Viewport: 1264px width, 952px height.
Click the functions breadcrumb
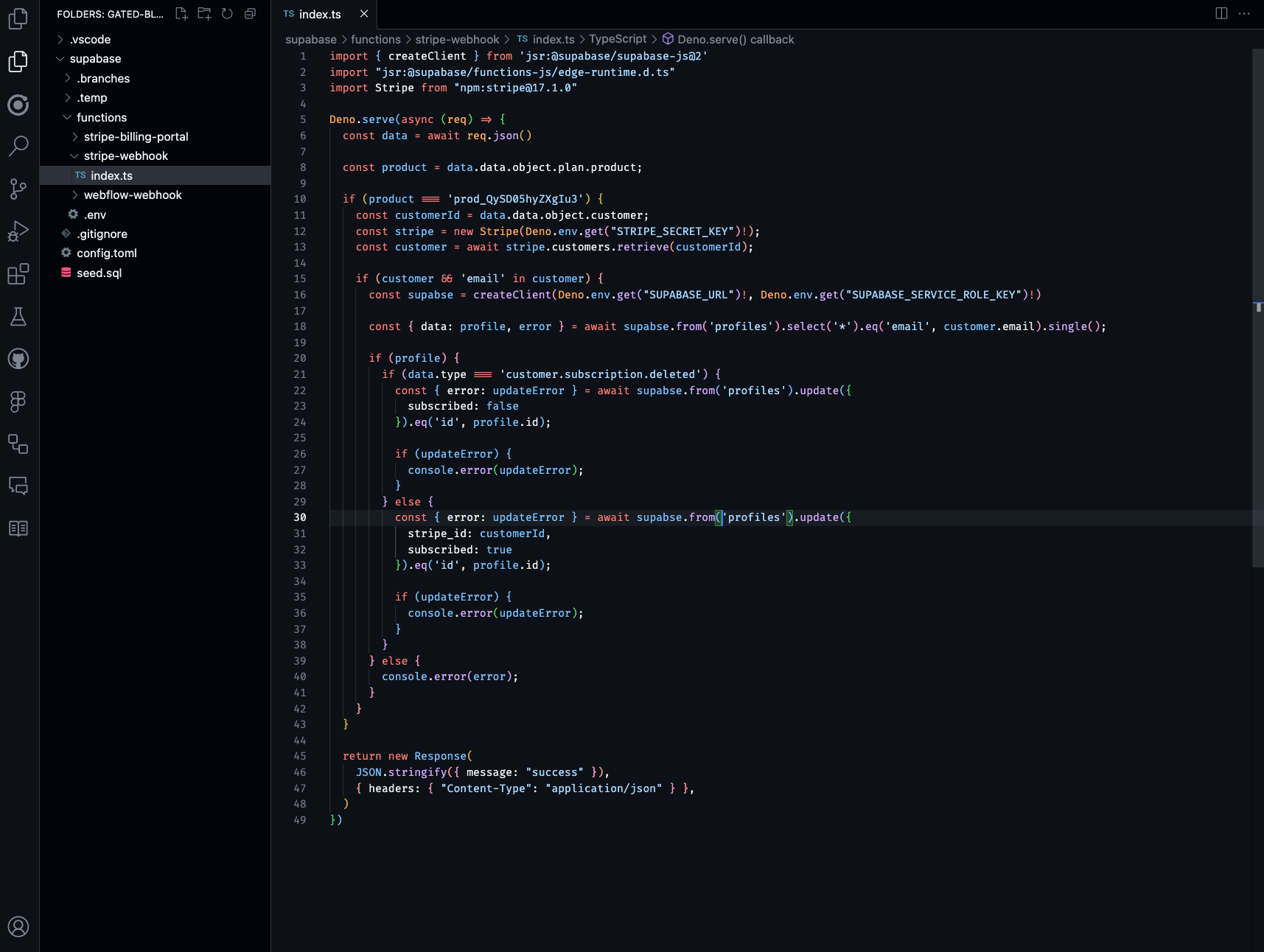pyautogui.click(x=376, y=39)
